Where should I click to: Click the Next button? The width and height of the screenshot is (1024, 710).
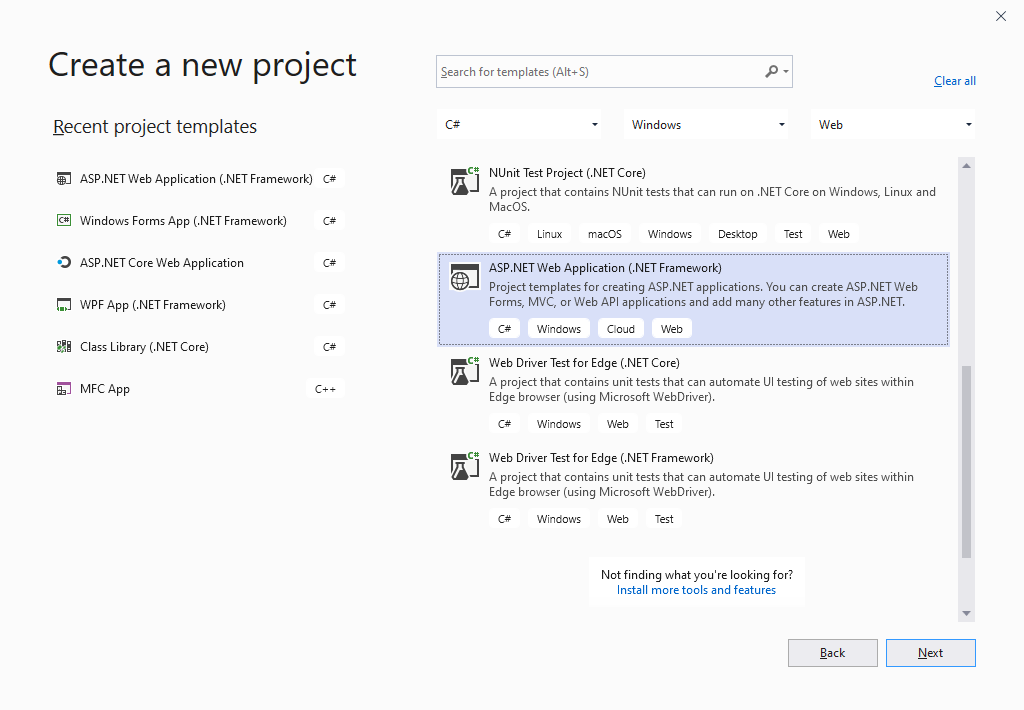click(x=931, y=653)
